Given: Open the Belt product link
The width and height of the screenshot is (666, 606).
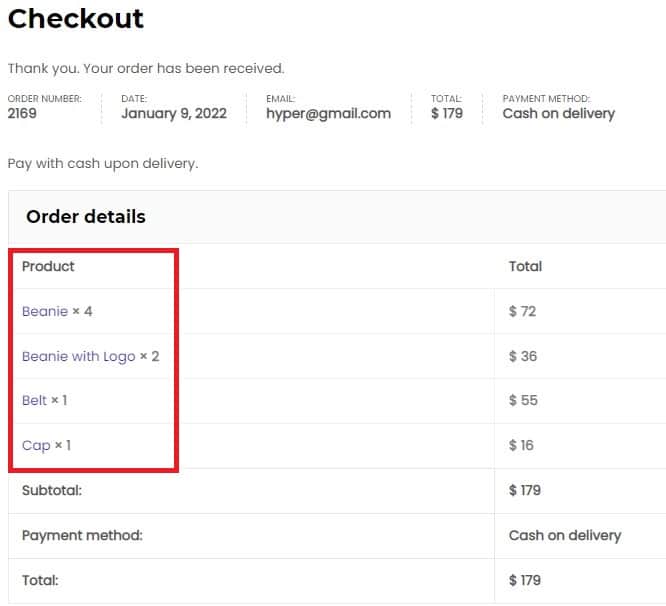Looking at the screenshot, I should [34, 400].
